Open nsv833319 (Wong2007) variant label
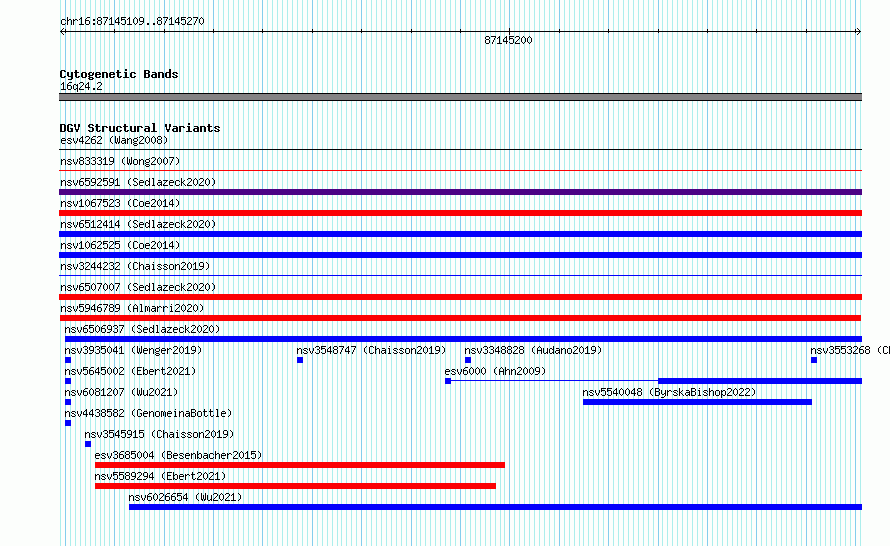 (x=120, y=161)
